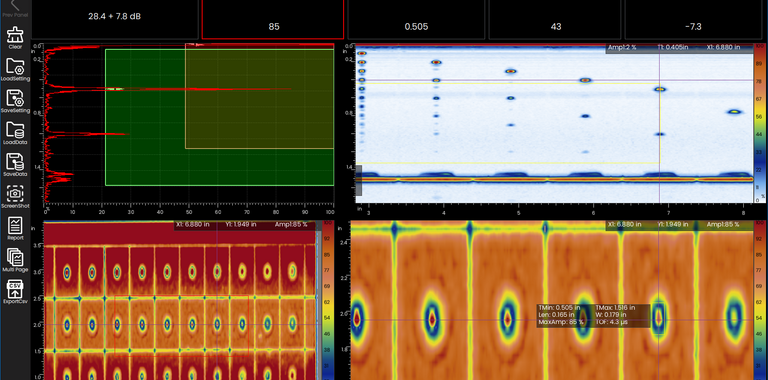The image size is (768, 380).
Task: Select the red-outlined reading box showing 85
Action: pos(273,19)
